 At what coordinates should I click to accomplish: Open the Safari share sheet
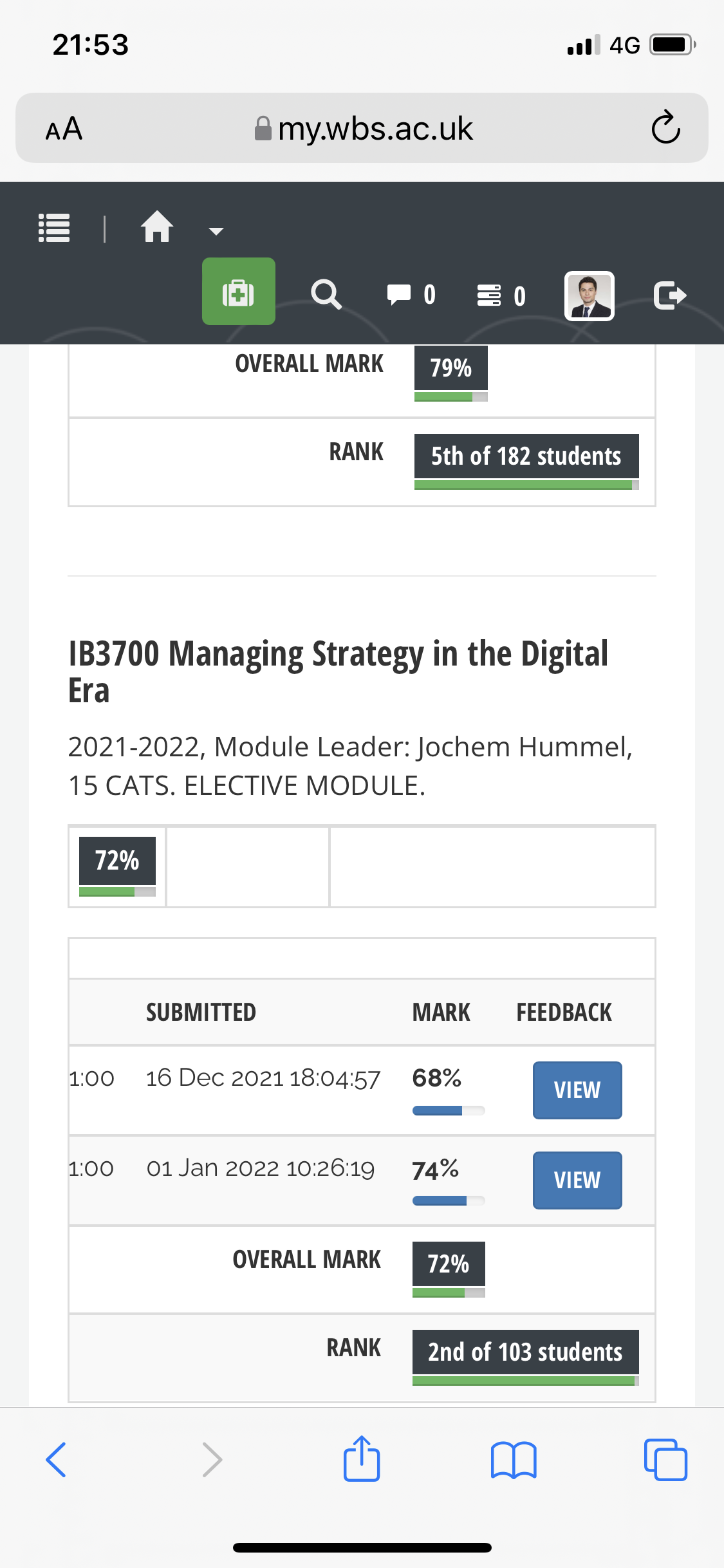(x=362, y=1459)
